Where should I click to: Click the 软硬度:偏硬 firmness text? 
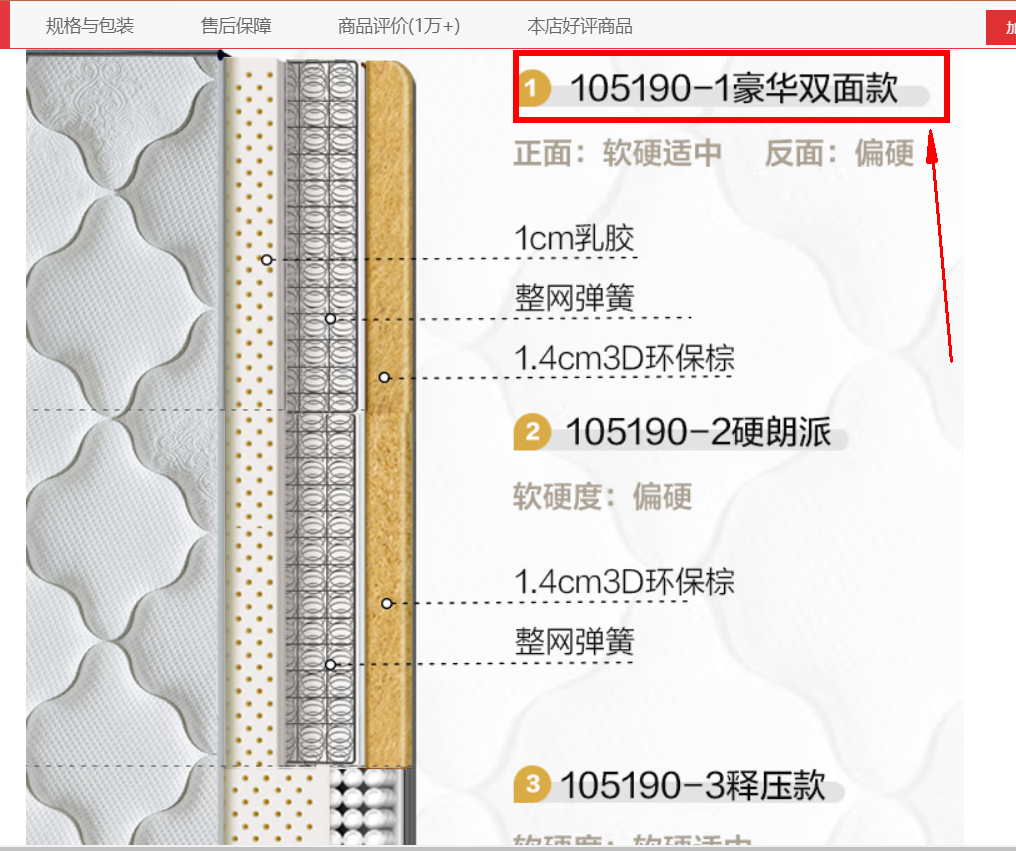(x=602, y=496)
